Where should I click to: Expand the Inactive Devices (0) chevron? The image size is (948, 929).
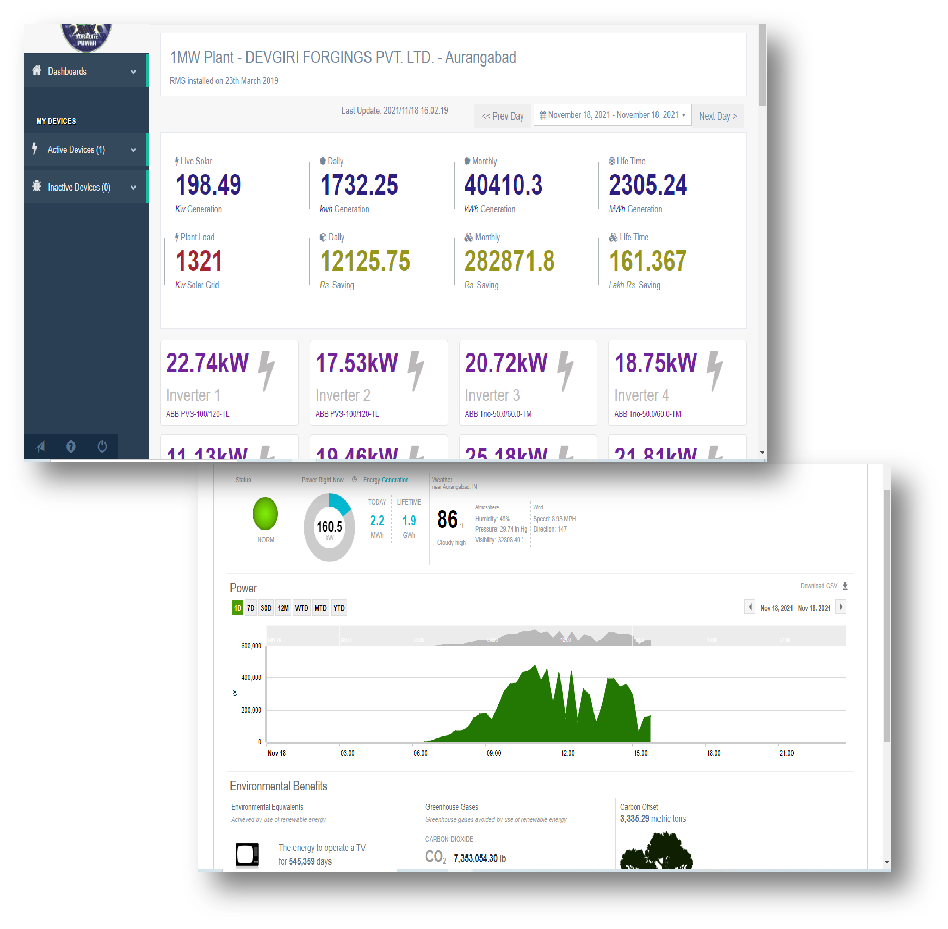click(x=133, y=187)
